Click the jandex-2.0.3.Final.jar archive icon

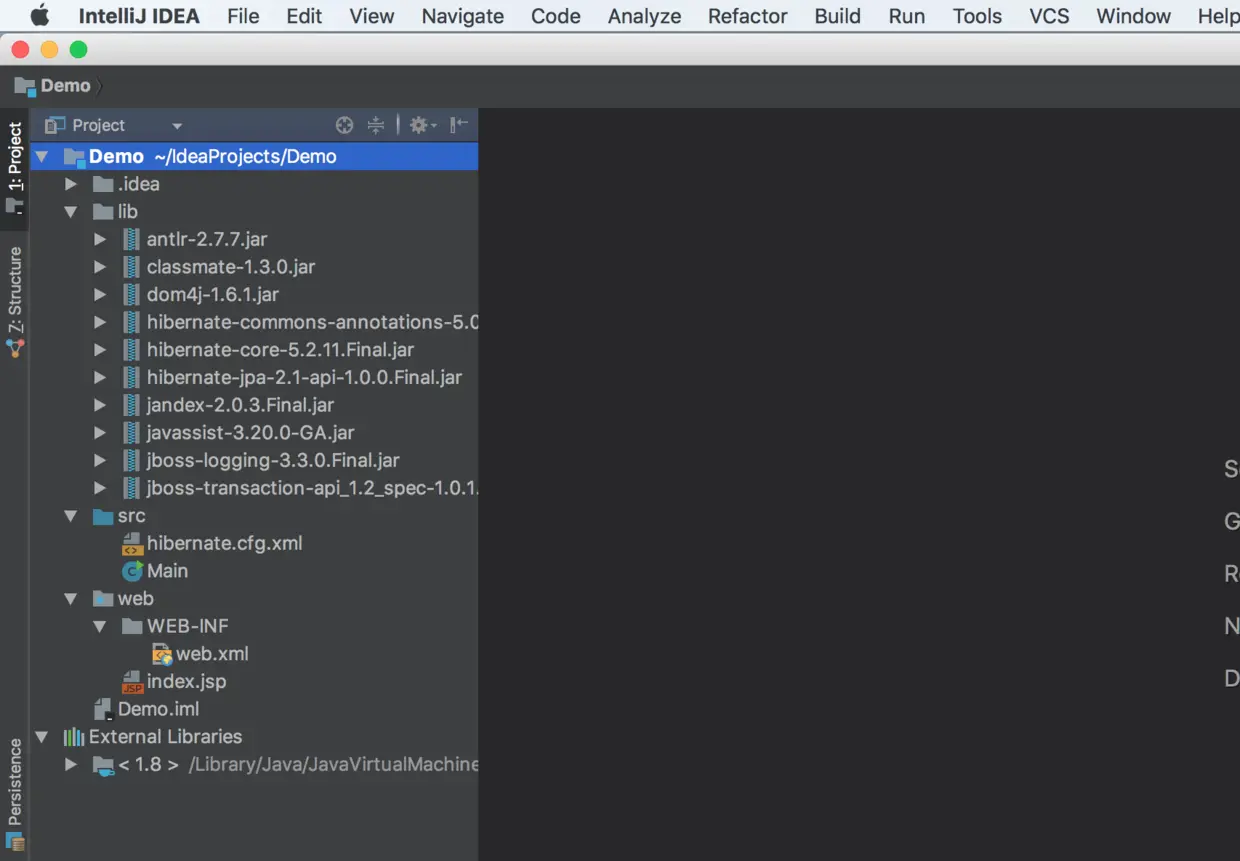click(x=131, y=405)
